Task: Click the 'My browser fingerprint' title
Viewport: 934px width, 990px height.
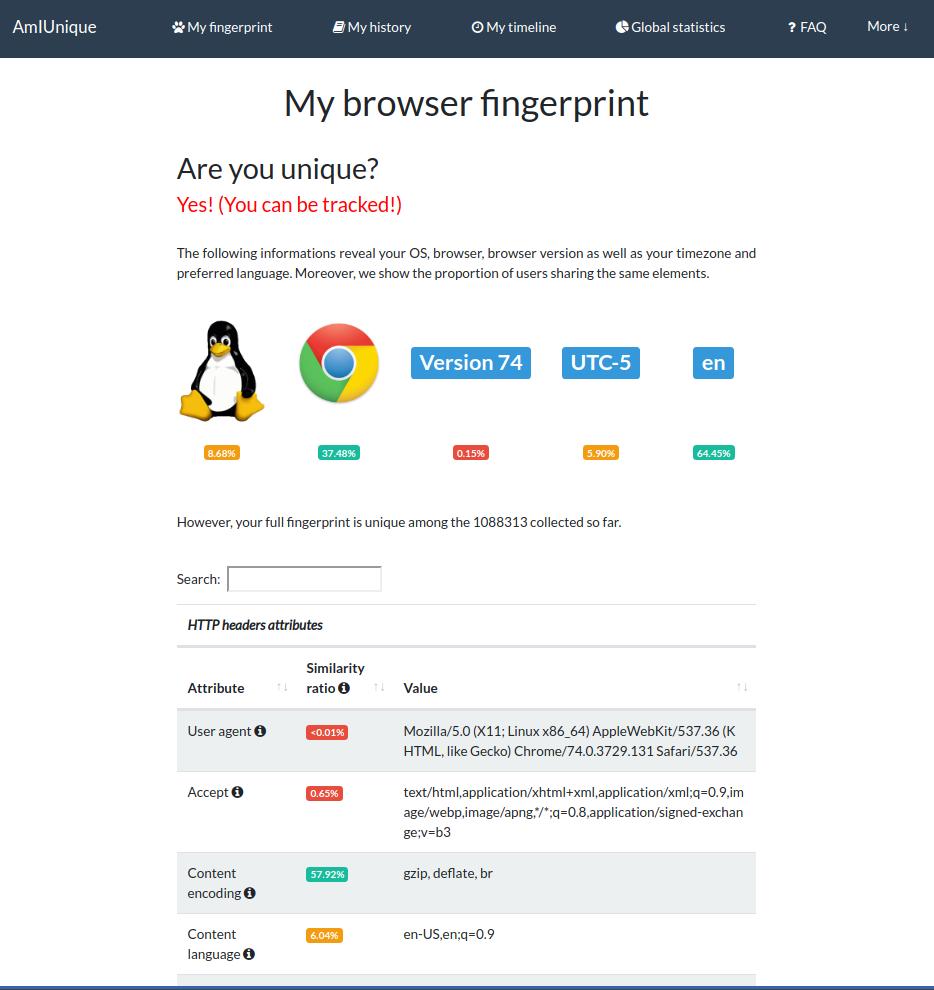Action: [x=466, y=104]
